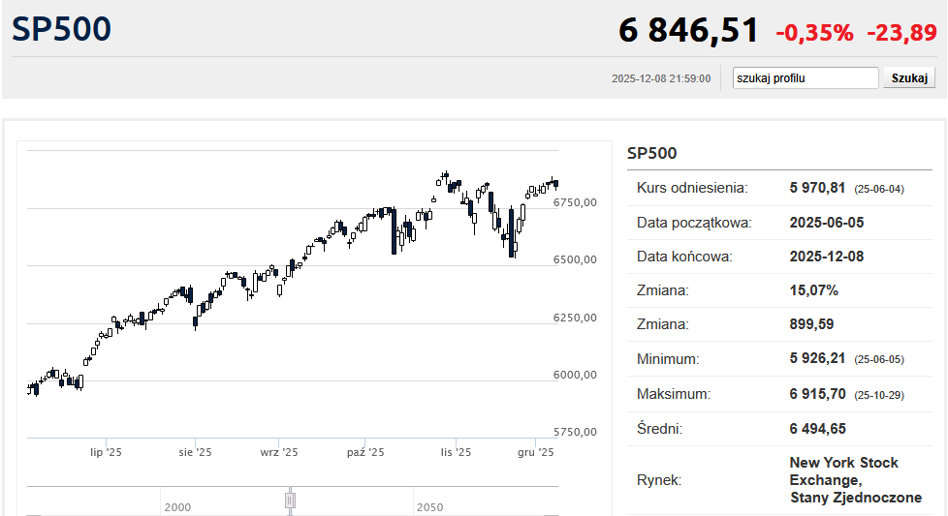The width and height of the screenshot is (948, 516).
Task: Click the "lip '25" month label on chart
Action: [x=106, y=452]
